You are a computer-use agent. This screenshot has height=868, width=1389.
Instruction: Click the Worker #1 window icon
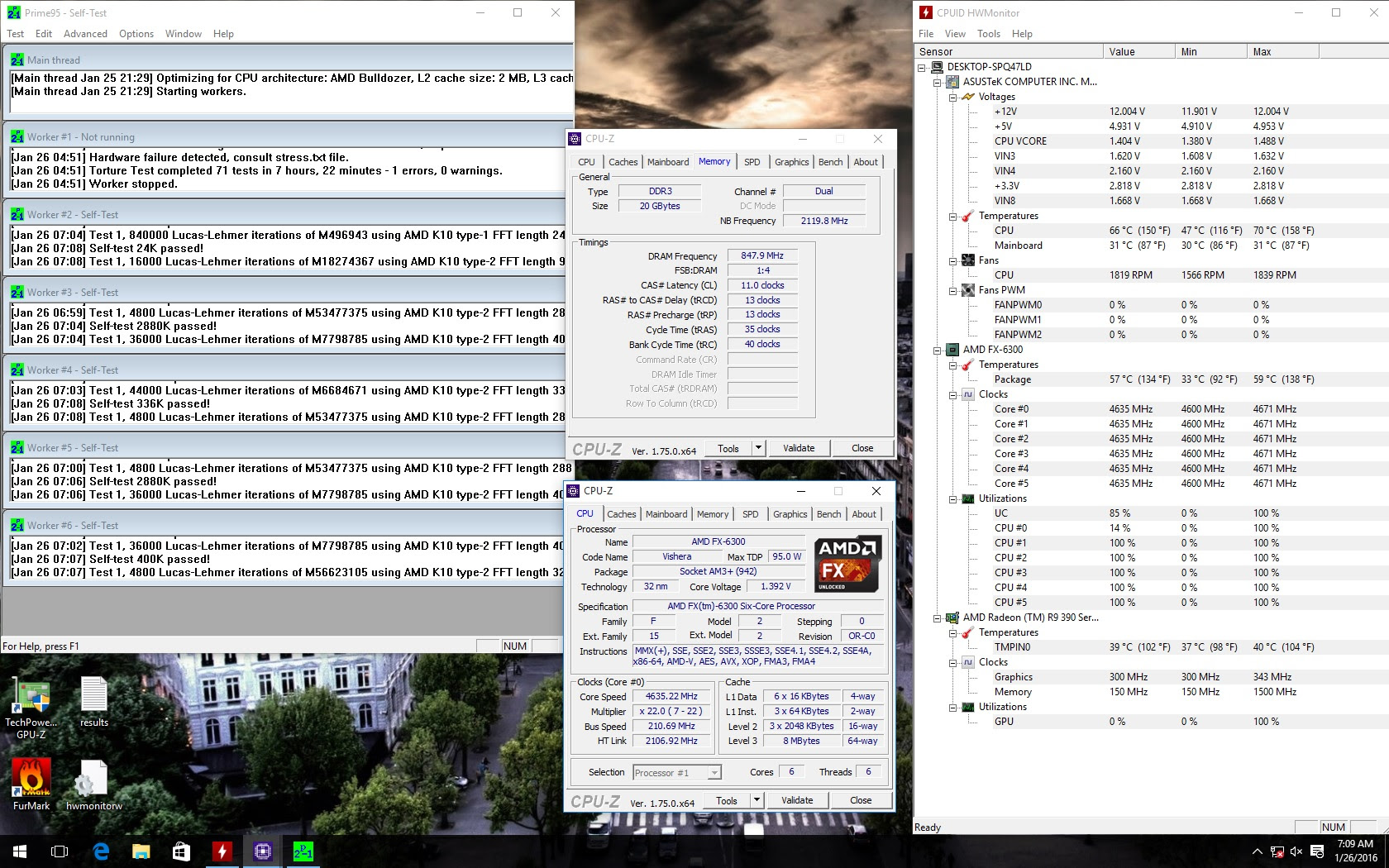tap(17, 136)
